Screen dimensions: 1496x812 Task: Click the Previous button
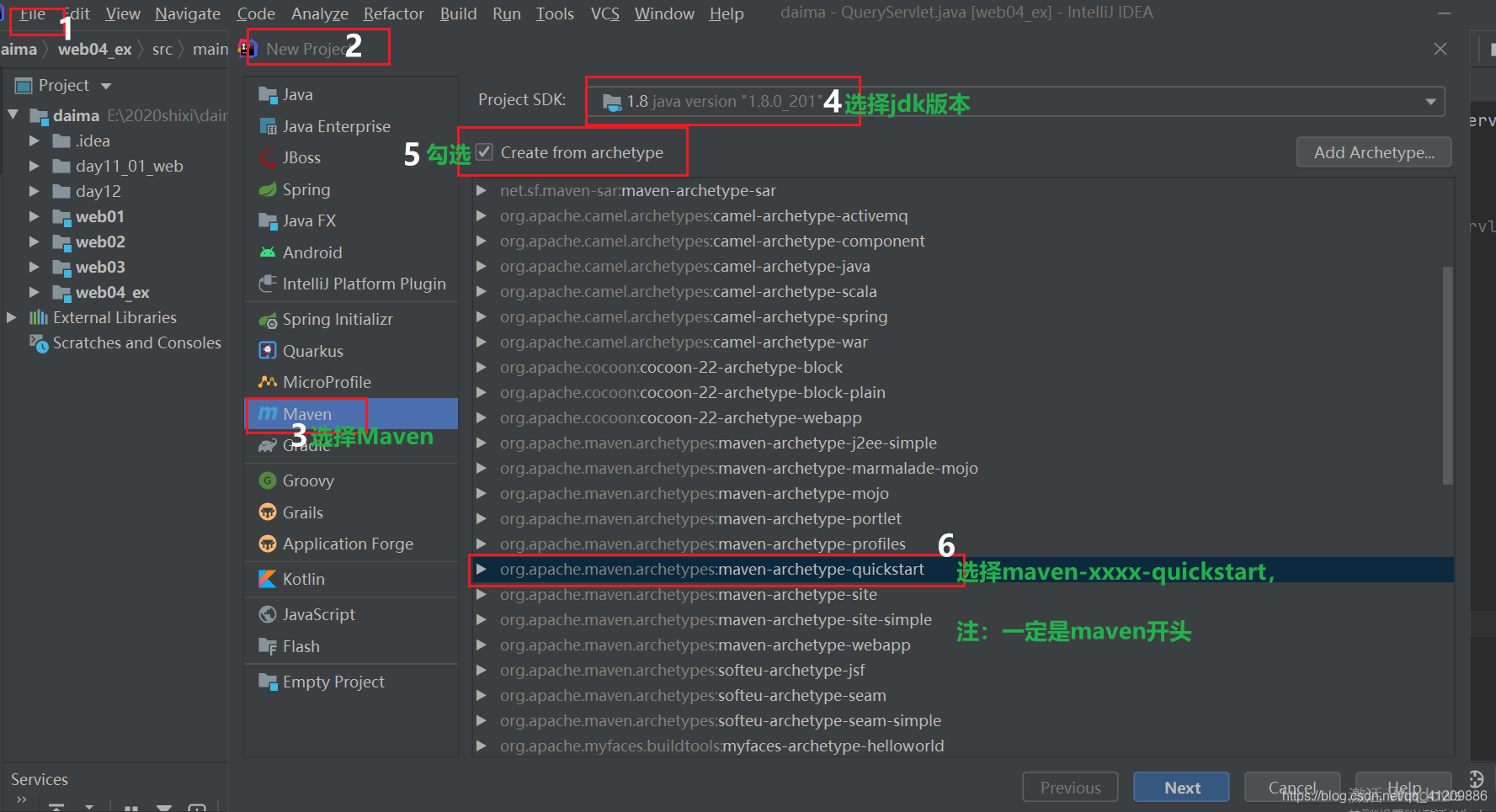(x=1070, y=788)
